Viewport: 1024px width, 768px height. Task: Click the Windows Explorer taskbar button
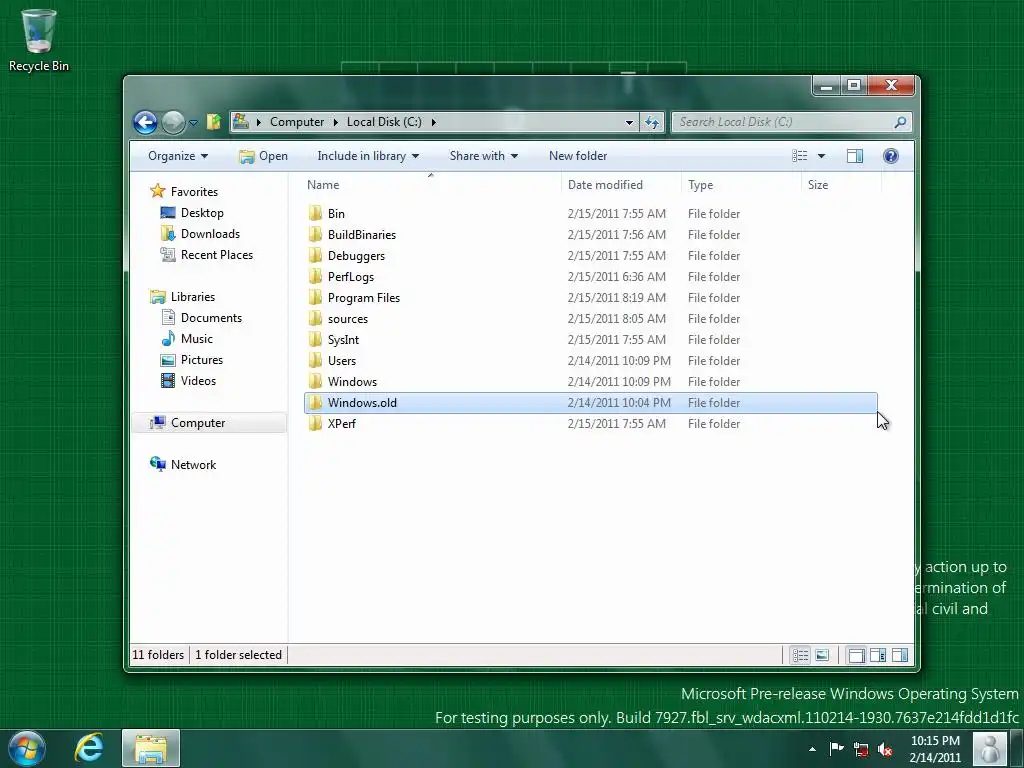click(151, 748)
